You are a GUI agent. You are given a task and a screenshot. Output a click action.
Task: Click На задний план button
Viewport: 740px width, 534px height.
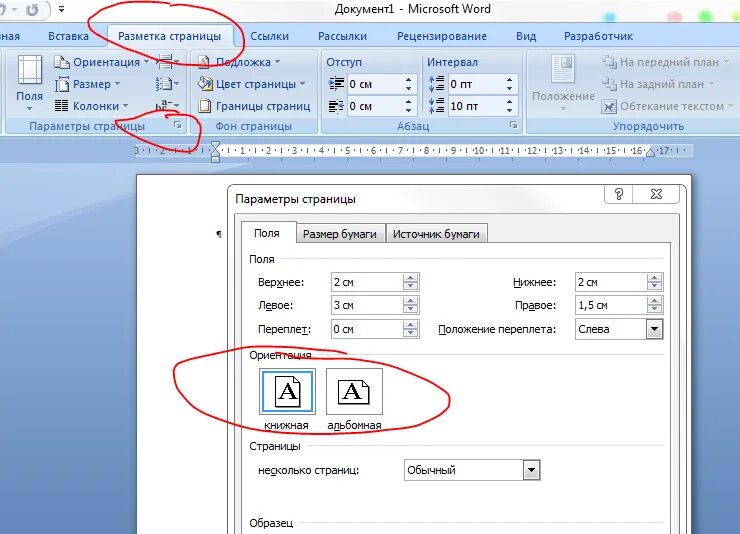(x=658, y=84)
